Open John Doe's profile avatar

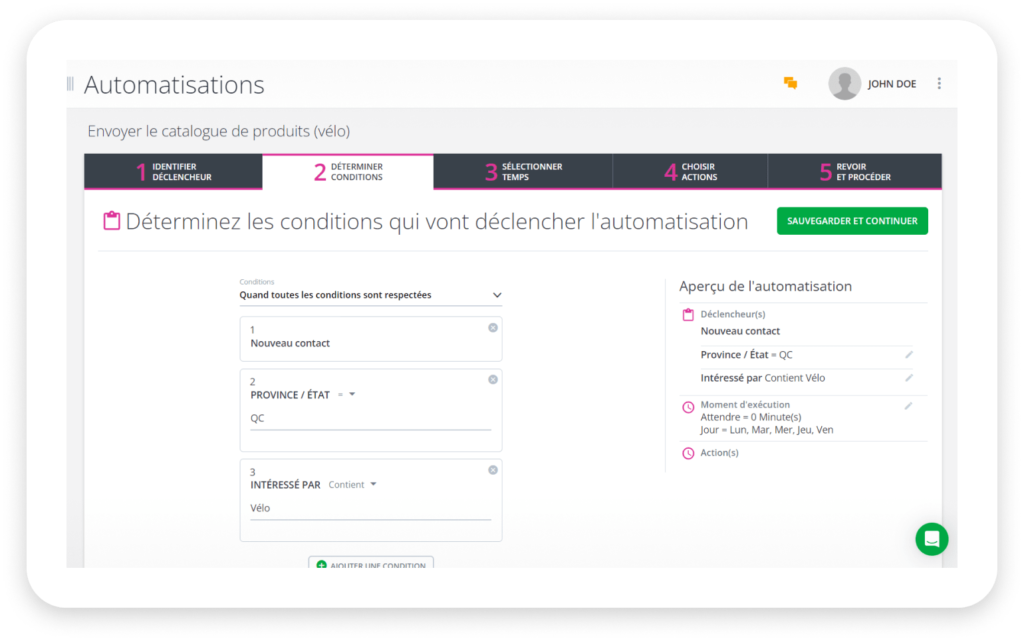[843, 83]
